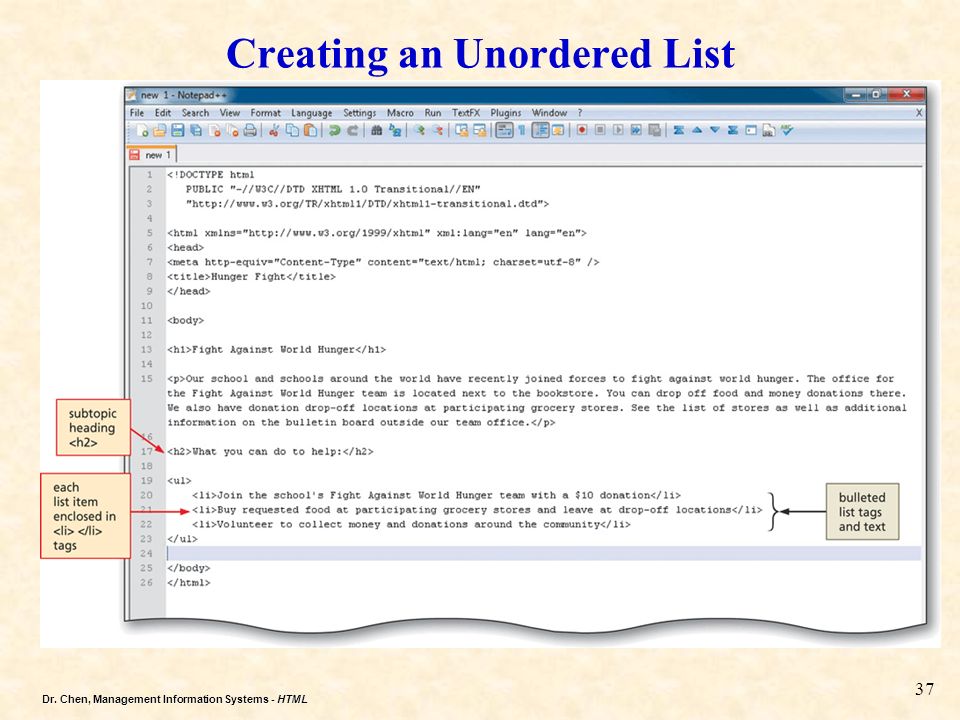
Task: Click the Replace toolbar icon
Action: 395,130
